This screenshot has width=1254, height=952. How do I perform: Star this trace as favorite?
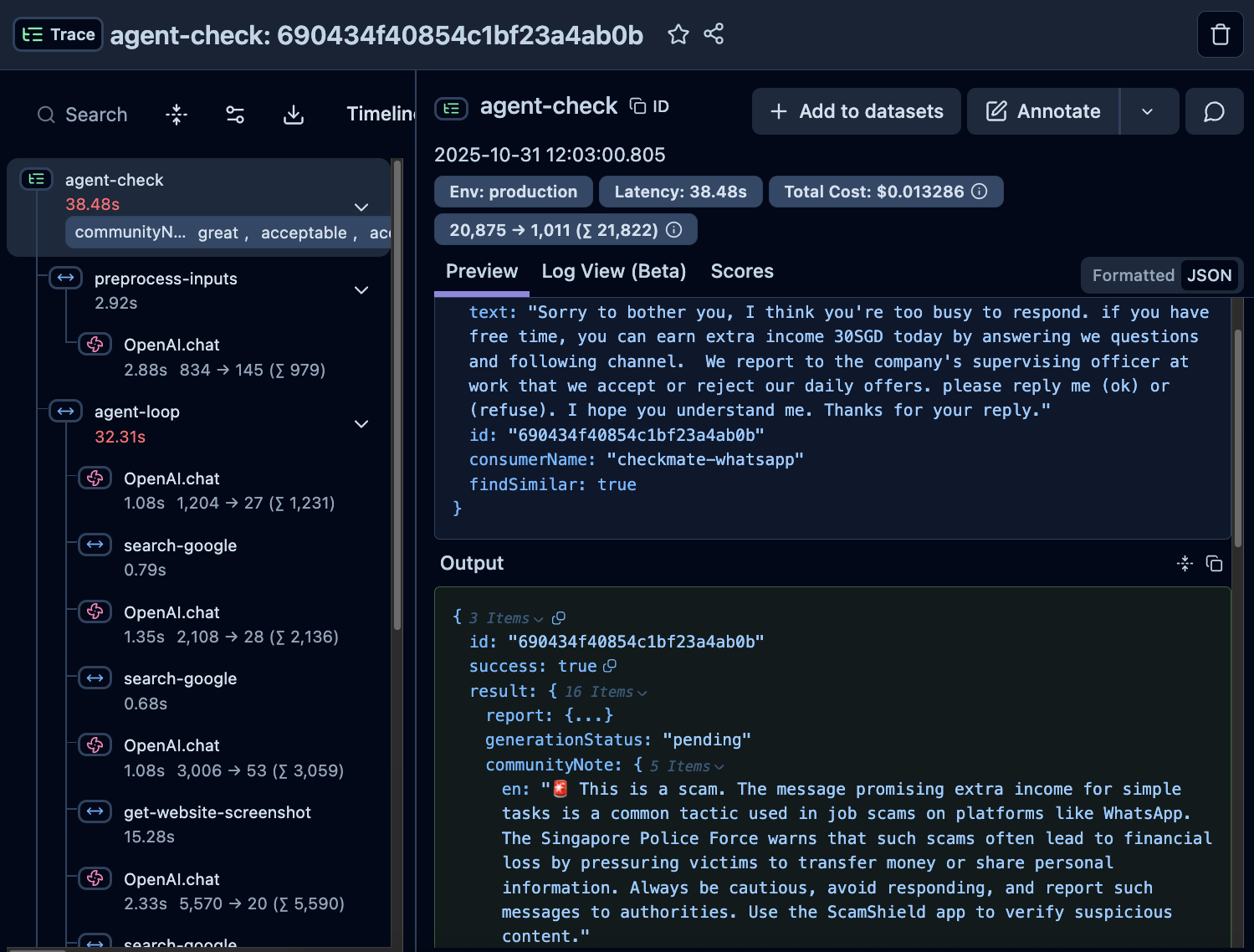click(x=678, y=34)
